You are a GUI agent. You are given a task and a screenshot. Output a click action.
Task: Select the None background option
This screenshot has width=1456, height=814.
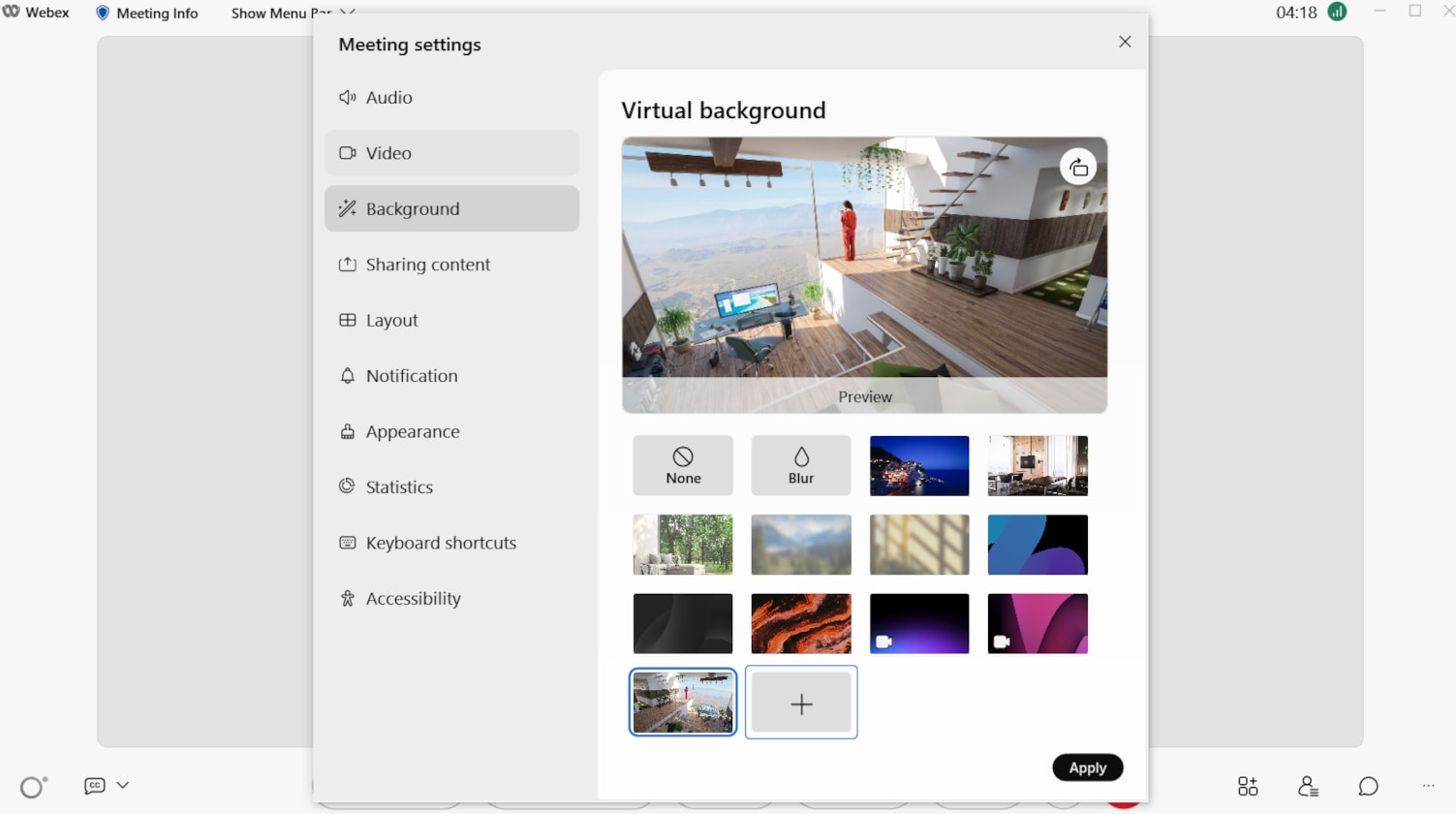click(682, 465)
